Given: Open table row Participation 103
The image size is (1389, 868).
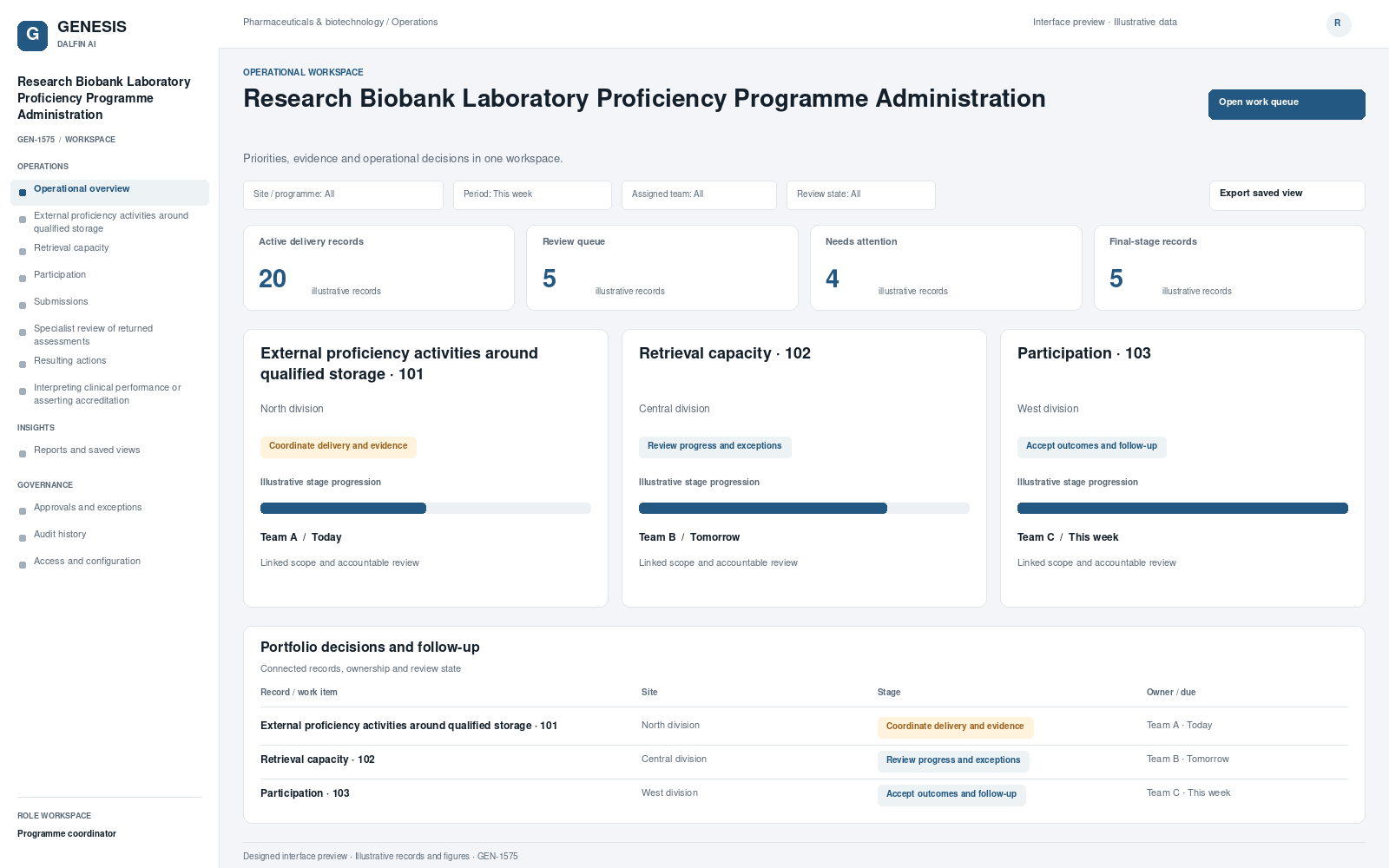Looking at the screenshot, I should pyautogui.click(x=804, y=794).
